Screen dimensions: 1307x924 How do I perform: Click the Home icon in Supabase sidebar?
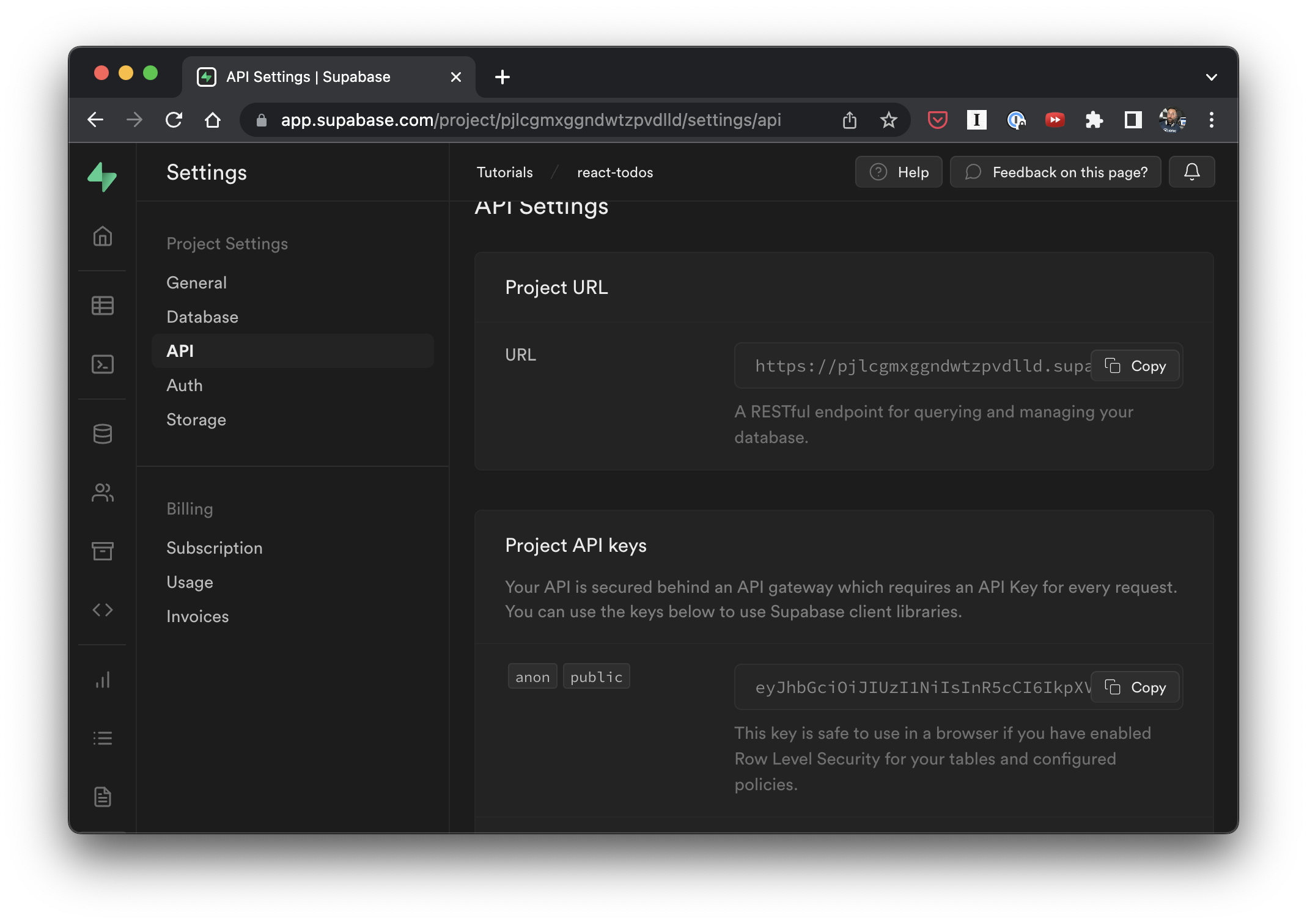point(102,237)
